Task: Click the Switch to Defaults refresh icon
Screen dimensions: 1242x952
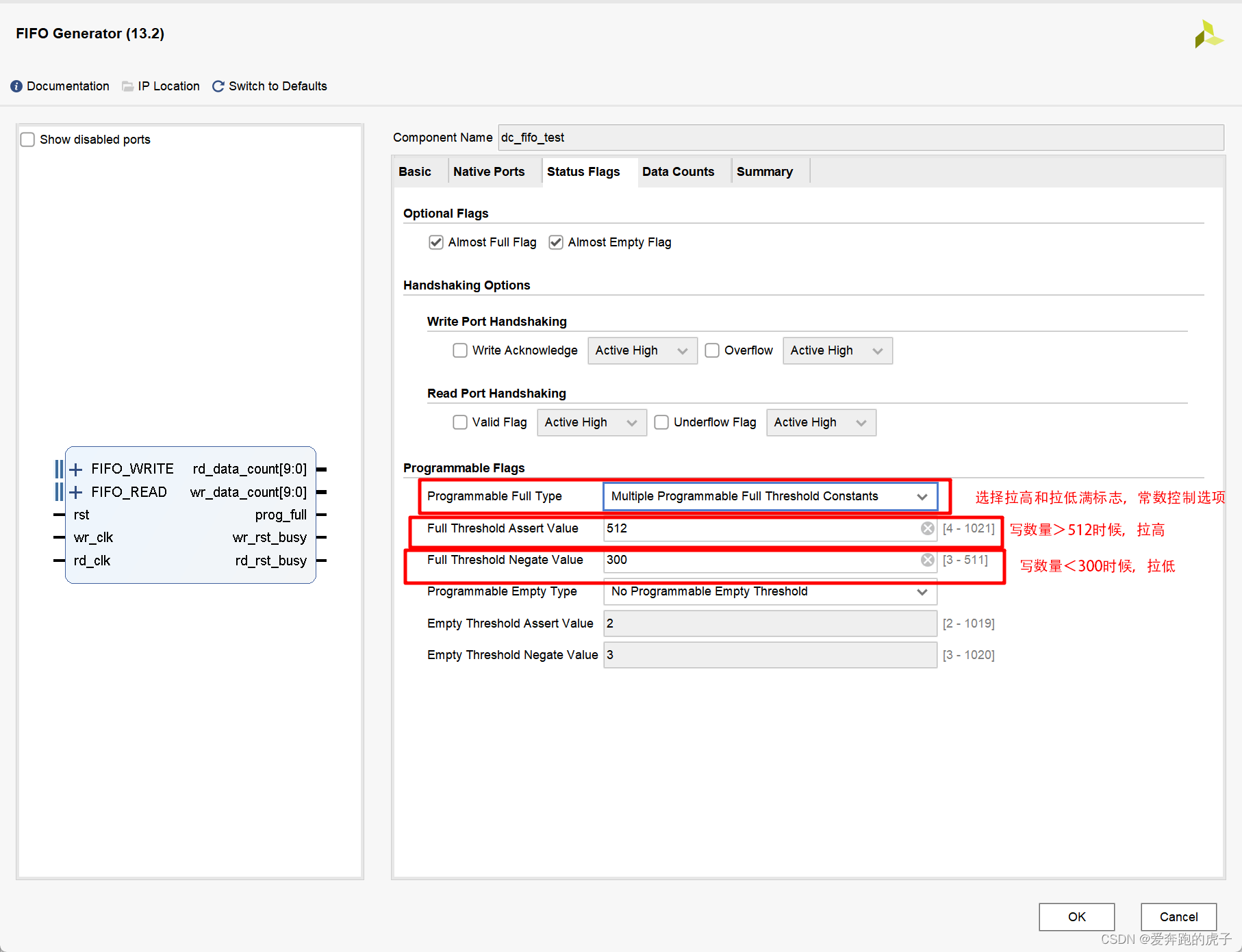Action: click(218, 86)
